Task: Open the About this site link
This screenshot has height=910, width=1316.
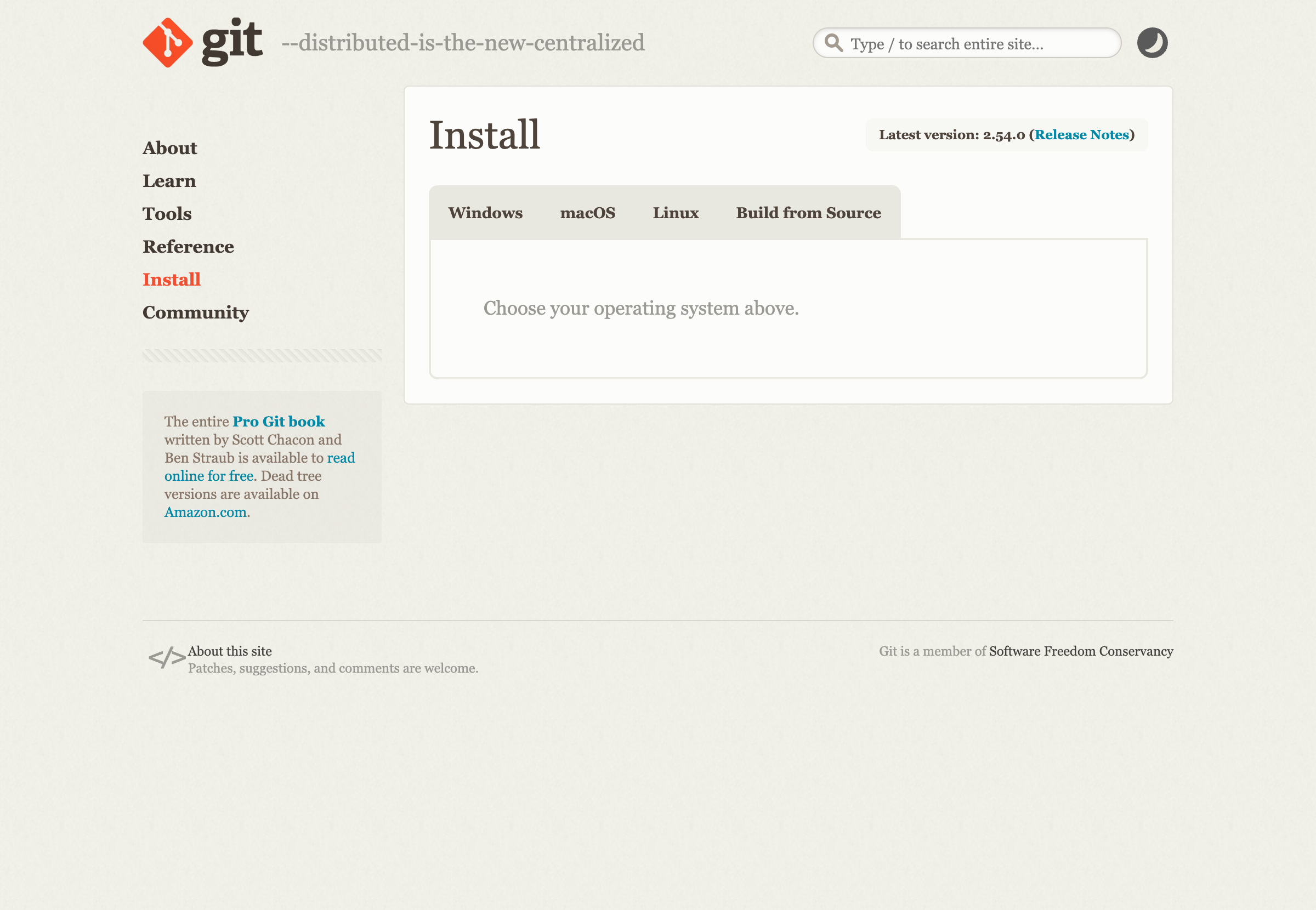Action: (x=230, y=651)
